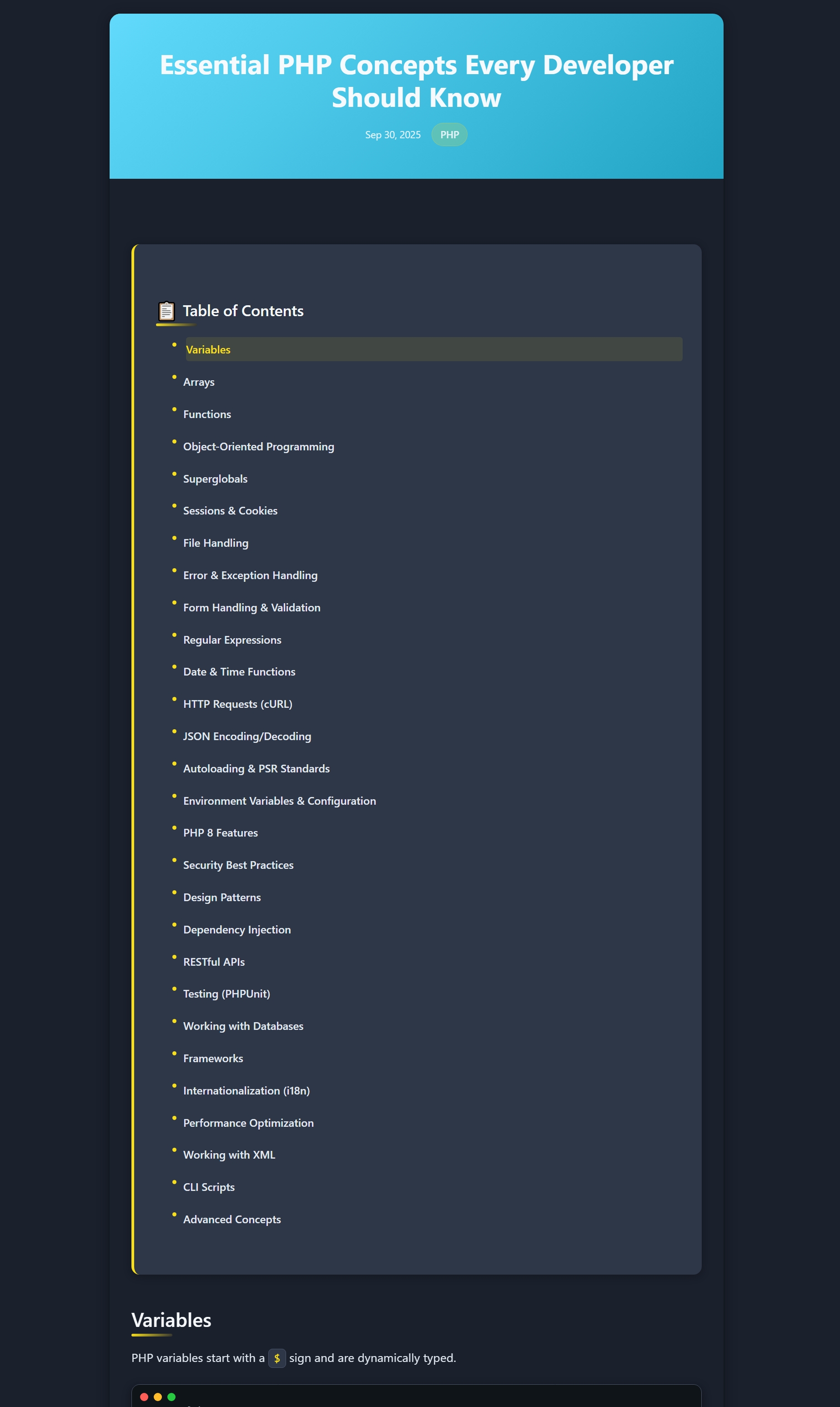Viewport: 840px width, 1407px height.
Task: Open the Advanced Concepts contents entry
Action: [x=231, y=1219]
